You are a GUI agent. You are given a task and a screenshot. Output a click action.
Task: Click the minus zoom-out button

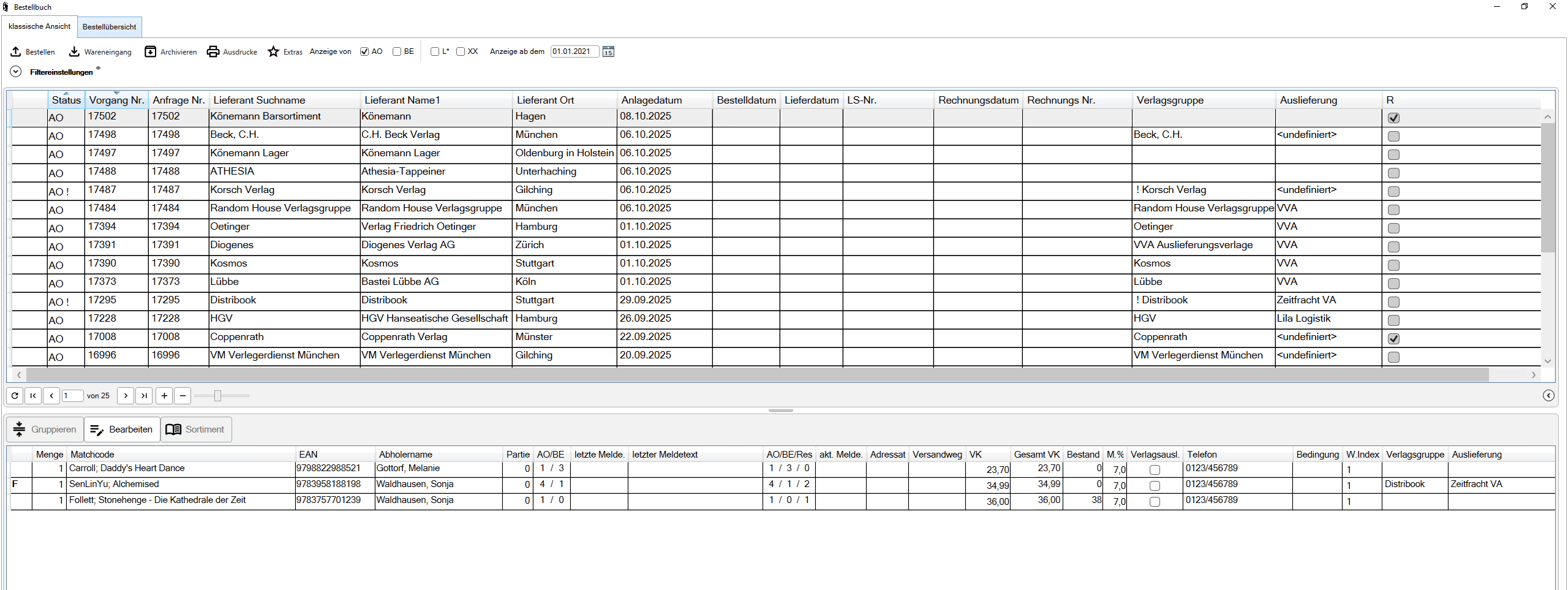(x=183, y=396)
